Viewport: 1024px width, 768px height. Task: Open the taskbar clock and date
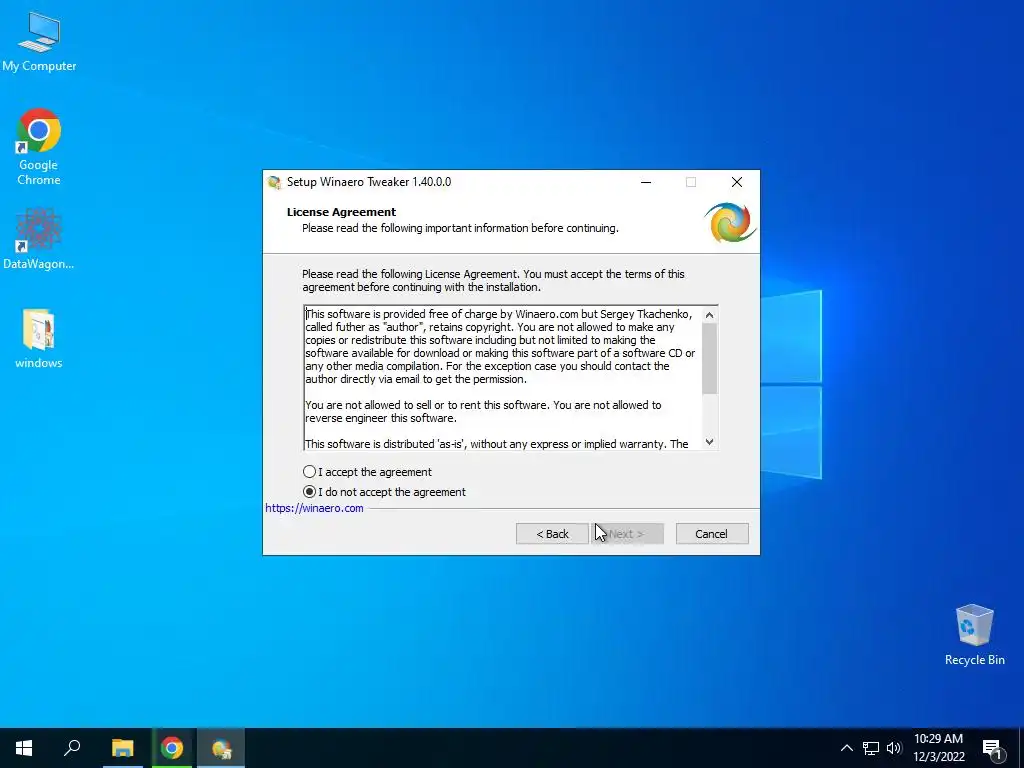(x=938, y=748)
